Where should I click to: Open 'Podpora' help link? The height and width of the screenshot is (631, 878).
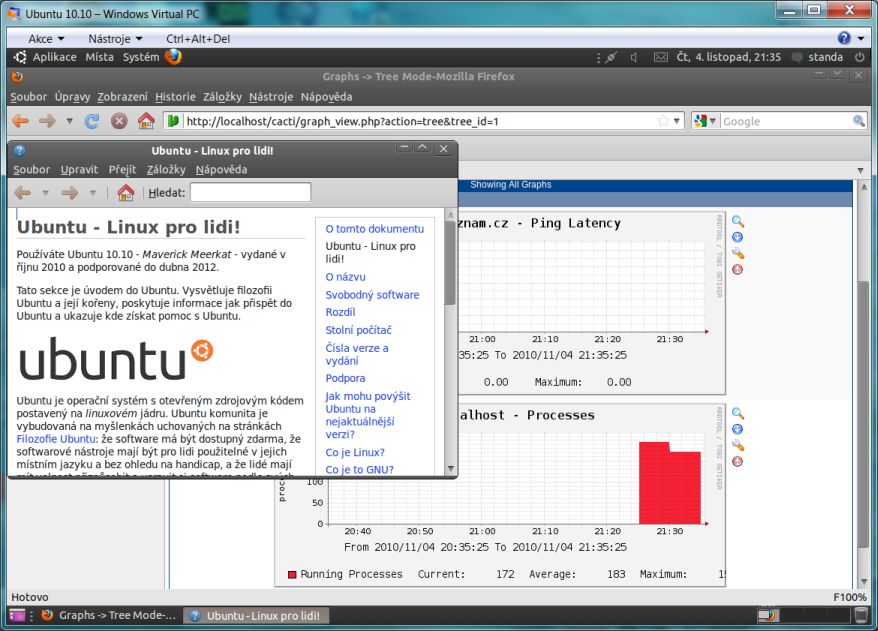[x=345, y=378]
